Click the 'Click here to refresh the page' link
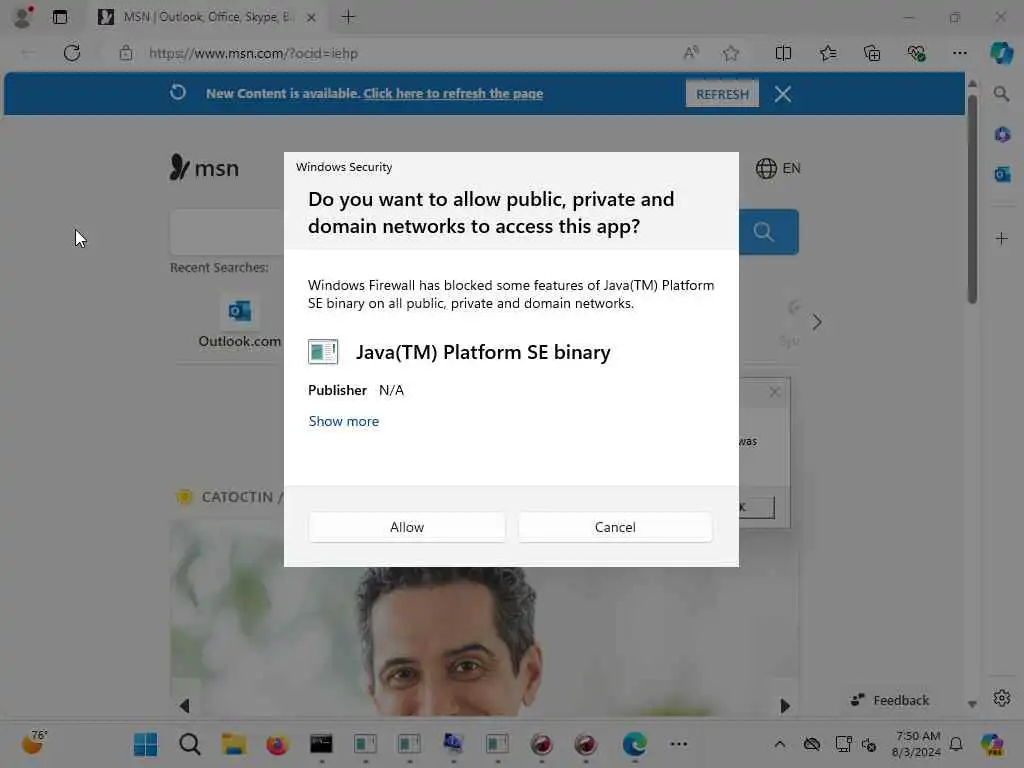Screen dimensions: 1024x768 tap(453, 93)
